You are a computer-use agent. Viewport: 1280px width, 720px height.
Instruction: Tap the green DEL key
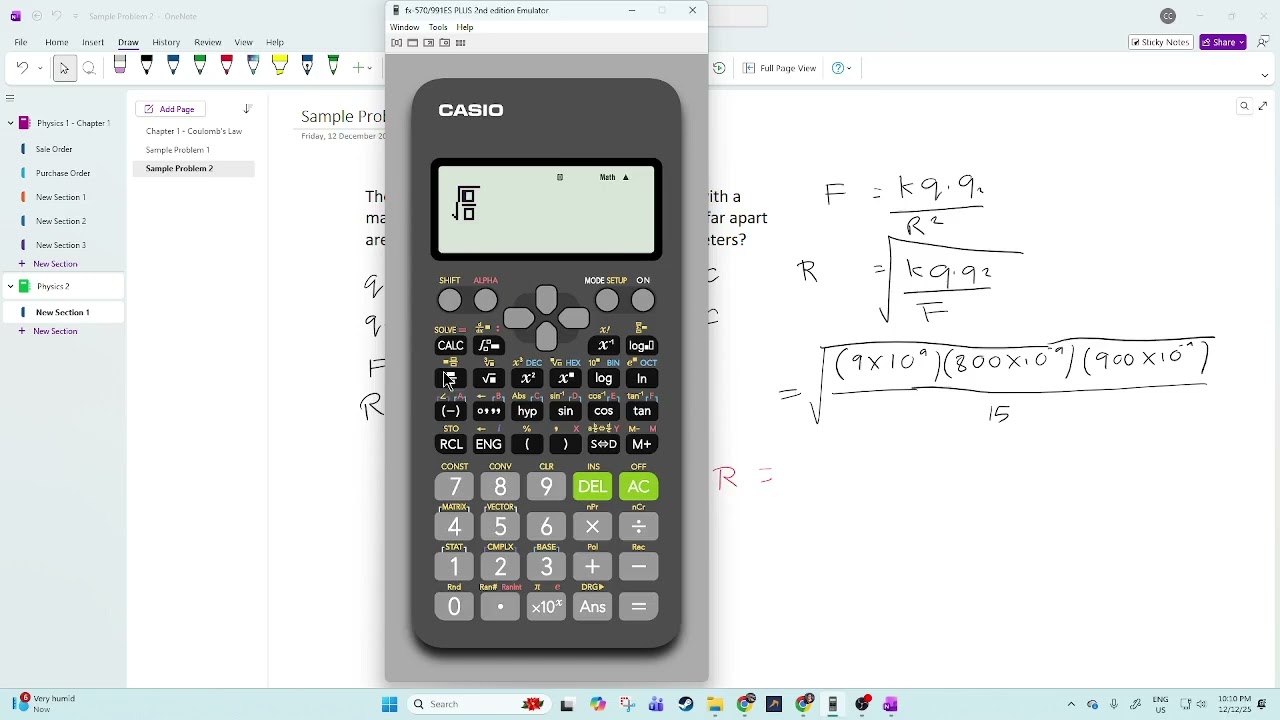(x=592, y=487)
